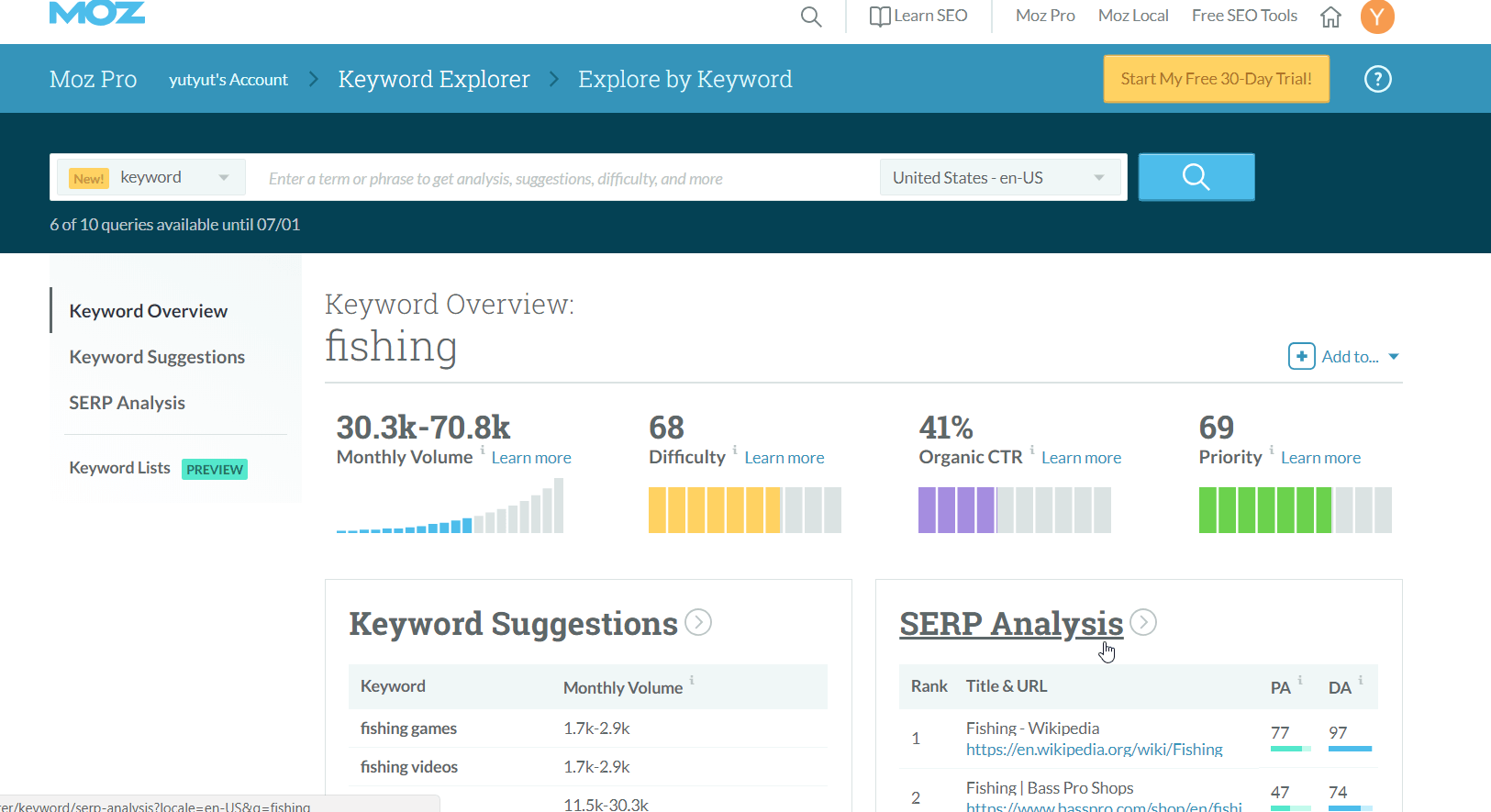The height and width of the screenshot is (812, 1491).
Task: Open SERP Analysis arrow circle icon
Action: [1143, 622]
